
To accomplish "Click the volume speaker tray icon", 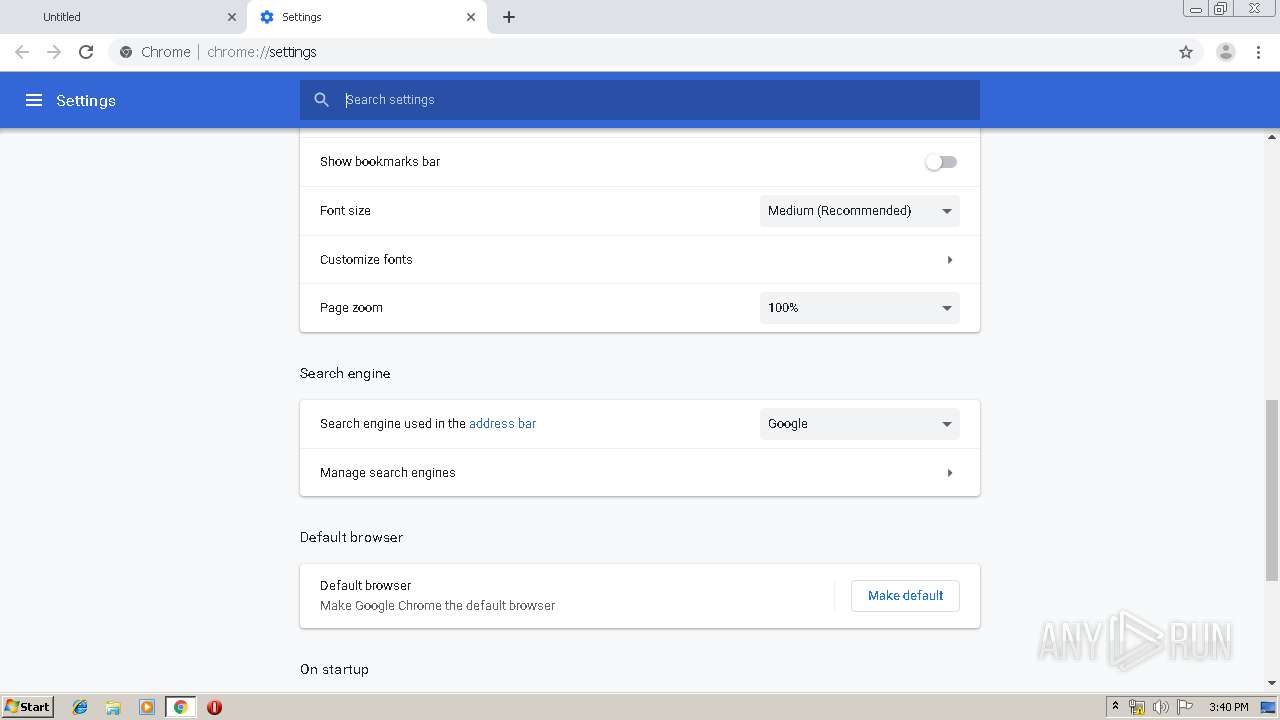I will (1161, 707).
